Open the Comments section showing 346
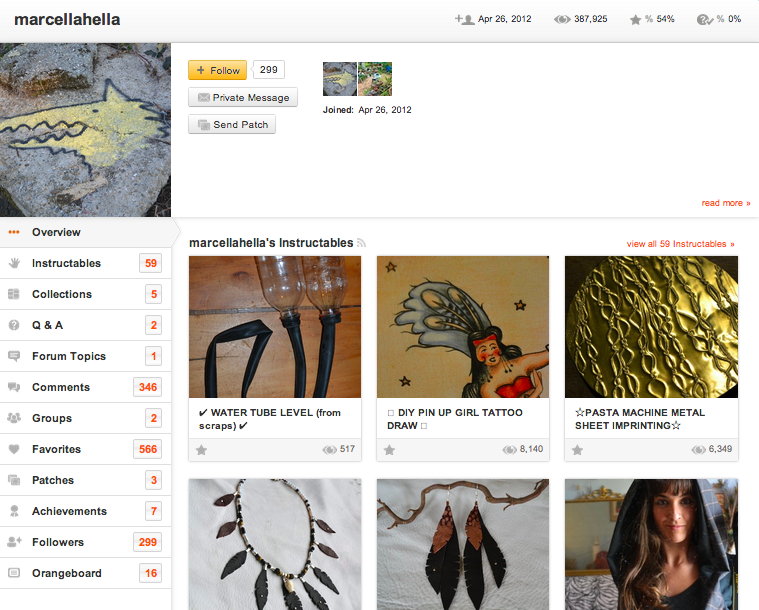Screen dimensions: 759x610 (86, 387)
